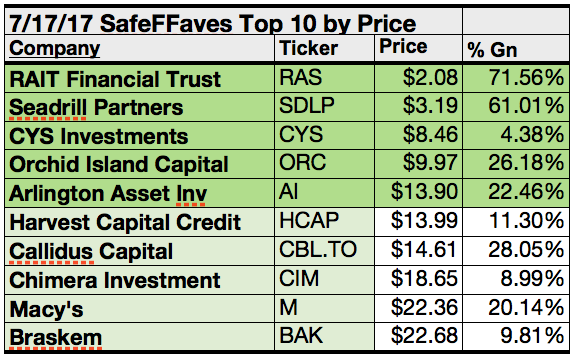576x360 pixels.
Task: Select the 28.05% gain cell
Action: point(516,251)
